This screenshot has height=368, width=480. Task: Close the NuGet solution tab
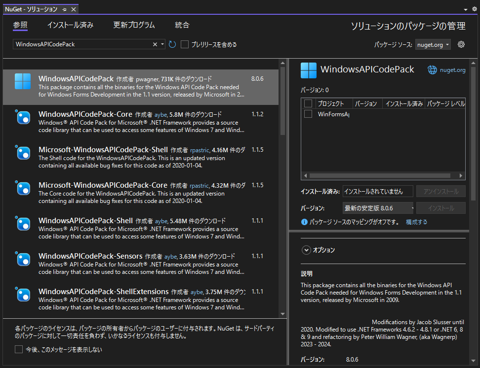[x=73, y=9]
